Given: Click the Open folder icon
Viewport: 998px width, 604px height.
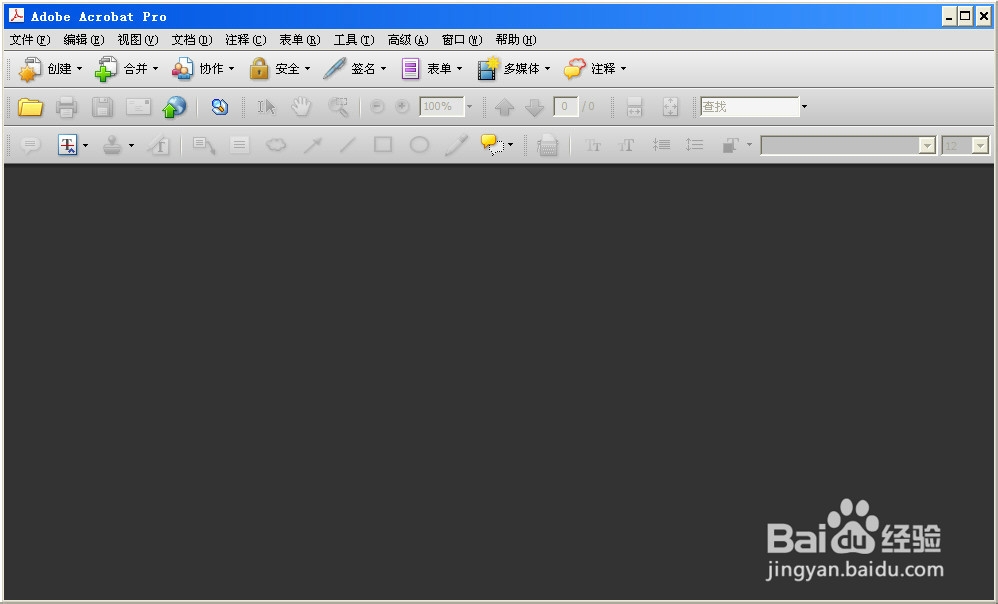Looking at the screenshot, I should click(30, 107).
